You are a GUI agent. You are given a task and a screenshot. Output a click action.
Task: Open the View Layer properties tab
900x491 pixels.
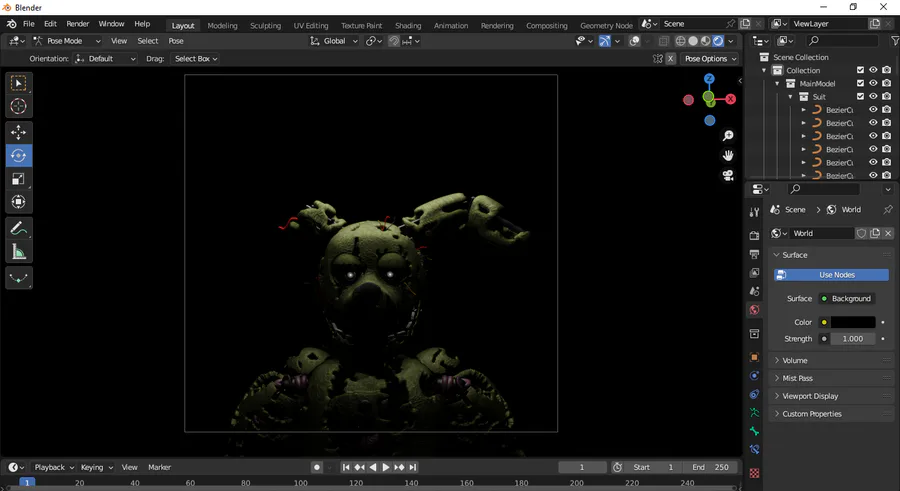pyautogui.click(x=754, y=273)
